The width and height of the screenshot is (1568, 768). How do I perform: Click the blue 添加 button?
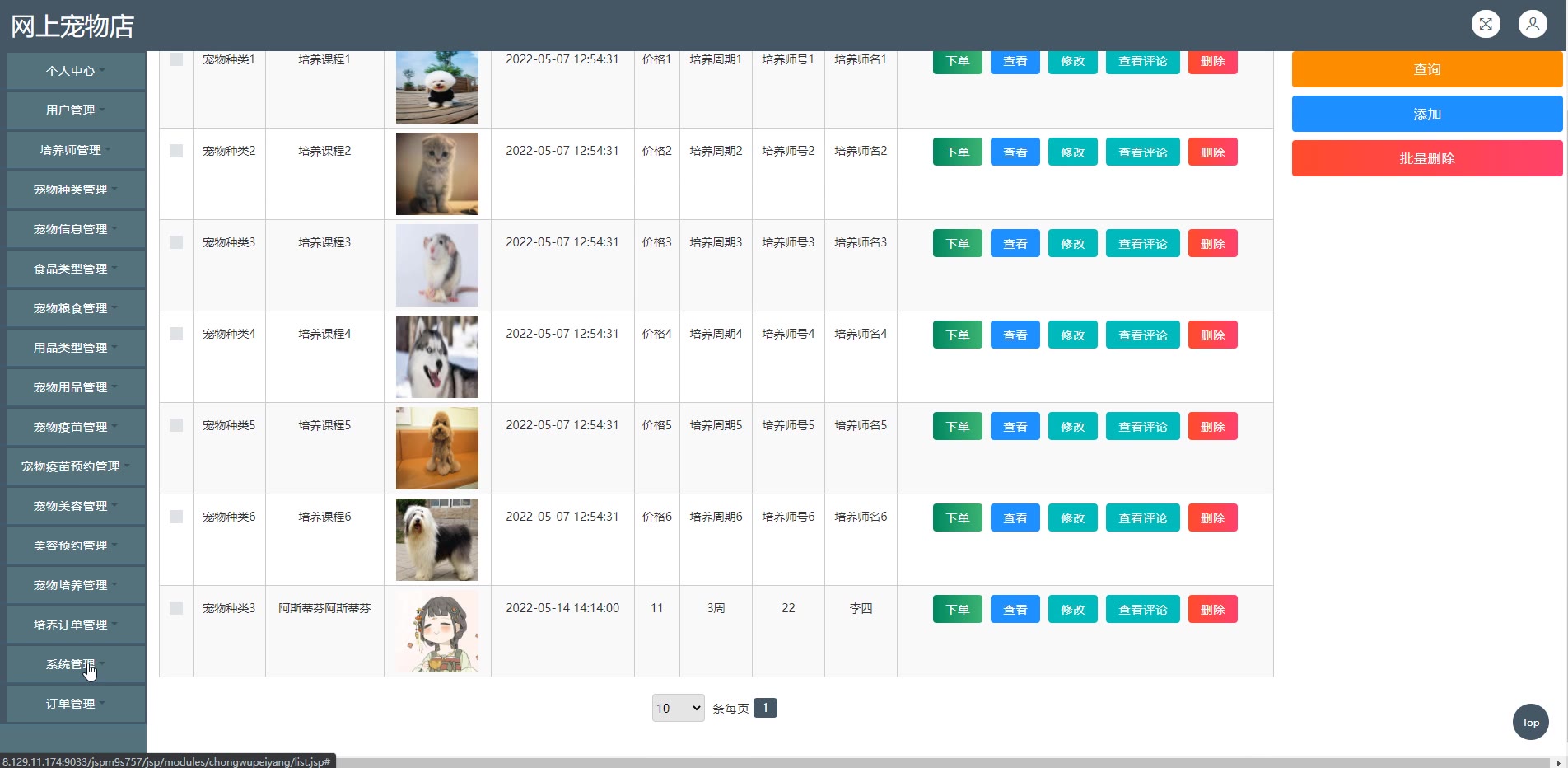[1427, 114]
